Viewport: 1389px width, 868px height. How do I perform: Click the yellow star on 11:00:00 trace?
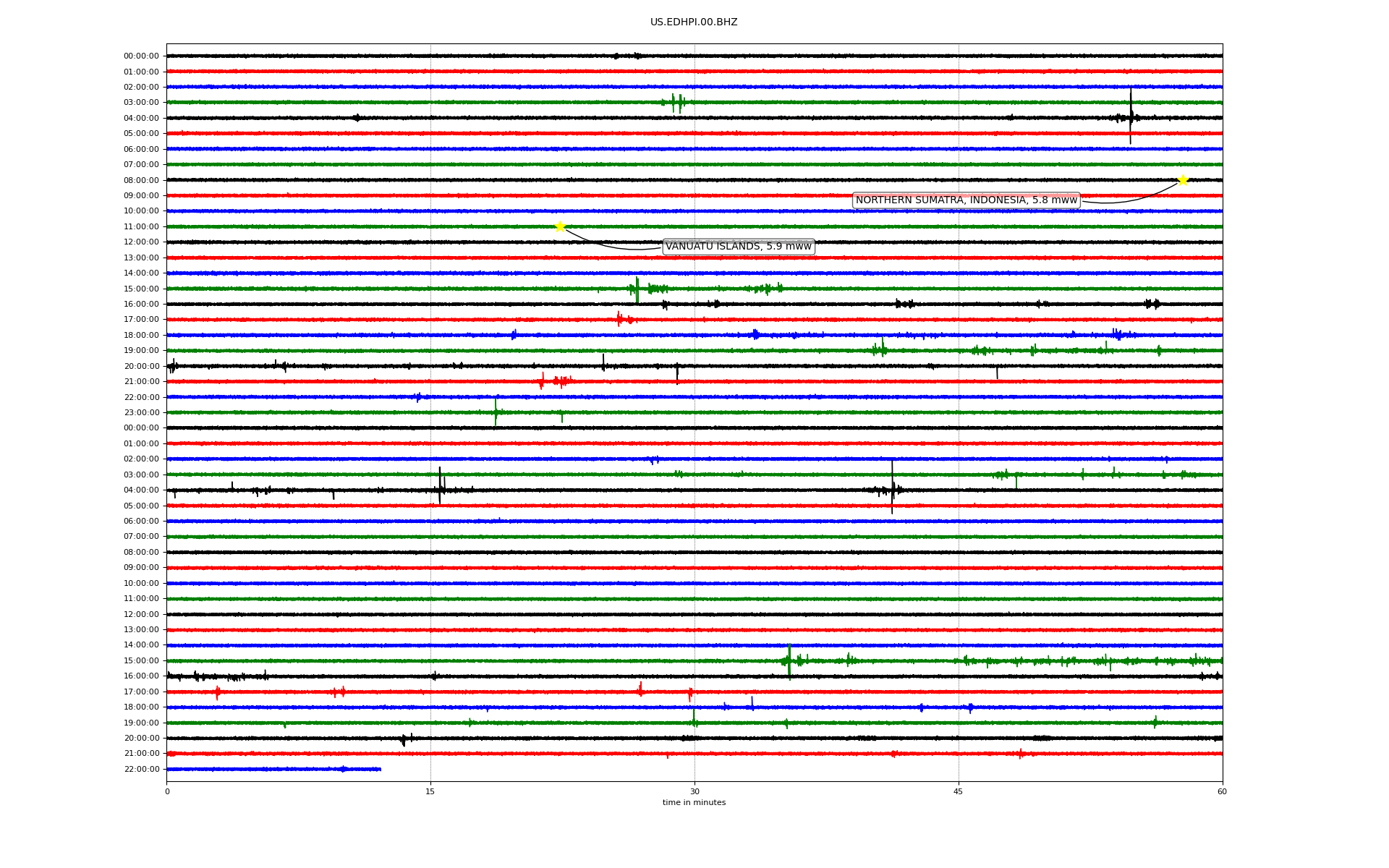coord(560,226)
